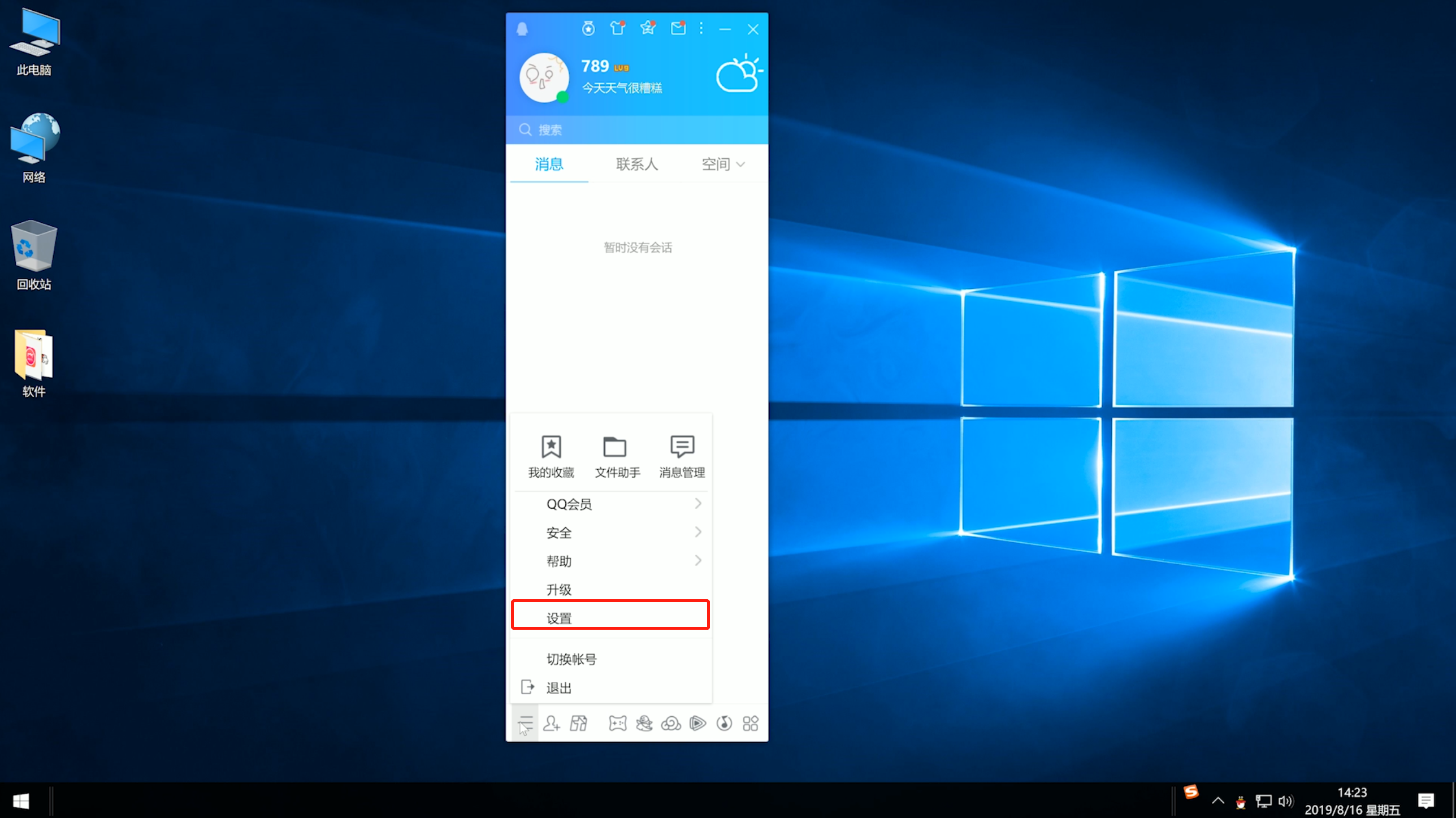Viewport: 1456px width, 818px height.
Task: Show hidden tray icons arrow
Action: pos(1218,800)
